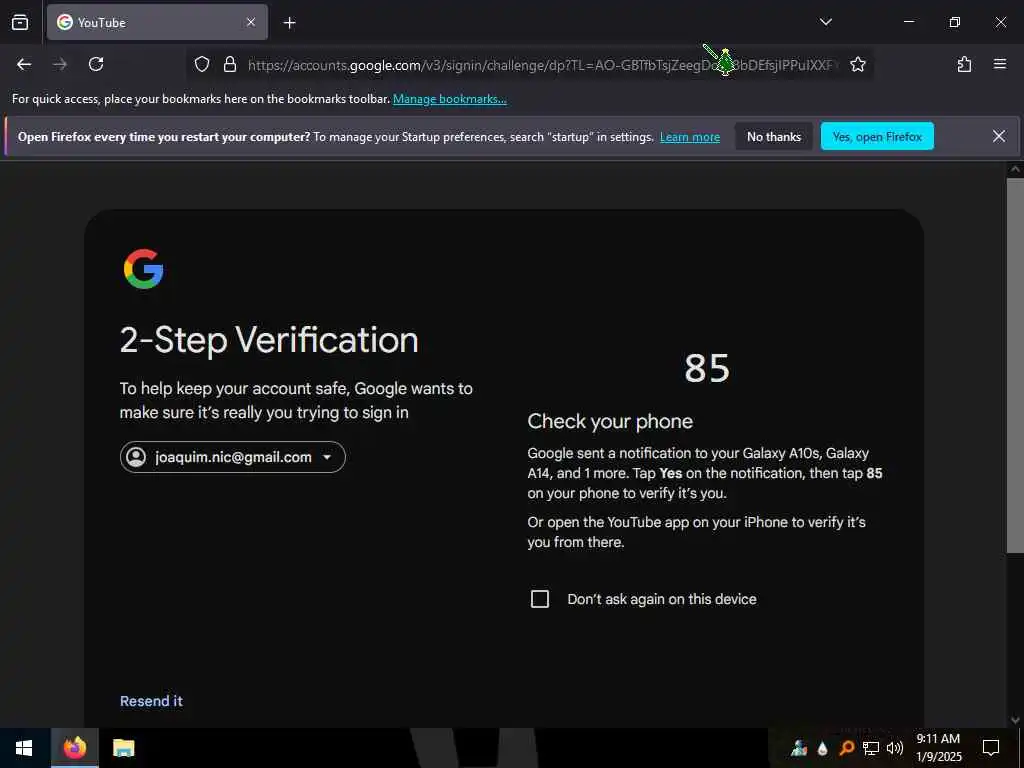Follow the Learn more link
The height and width of the screenshot is (768, 1024).
(x=690, y=137)
